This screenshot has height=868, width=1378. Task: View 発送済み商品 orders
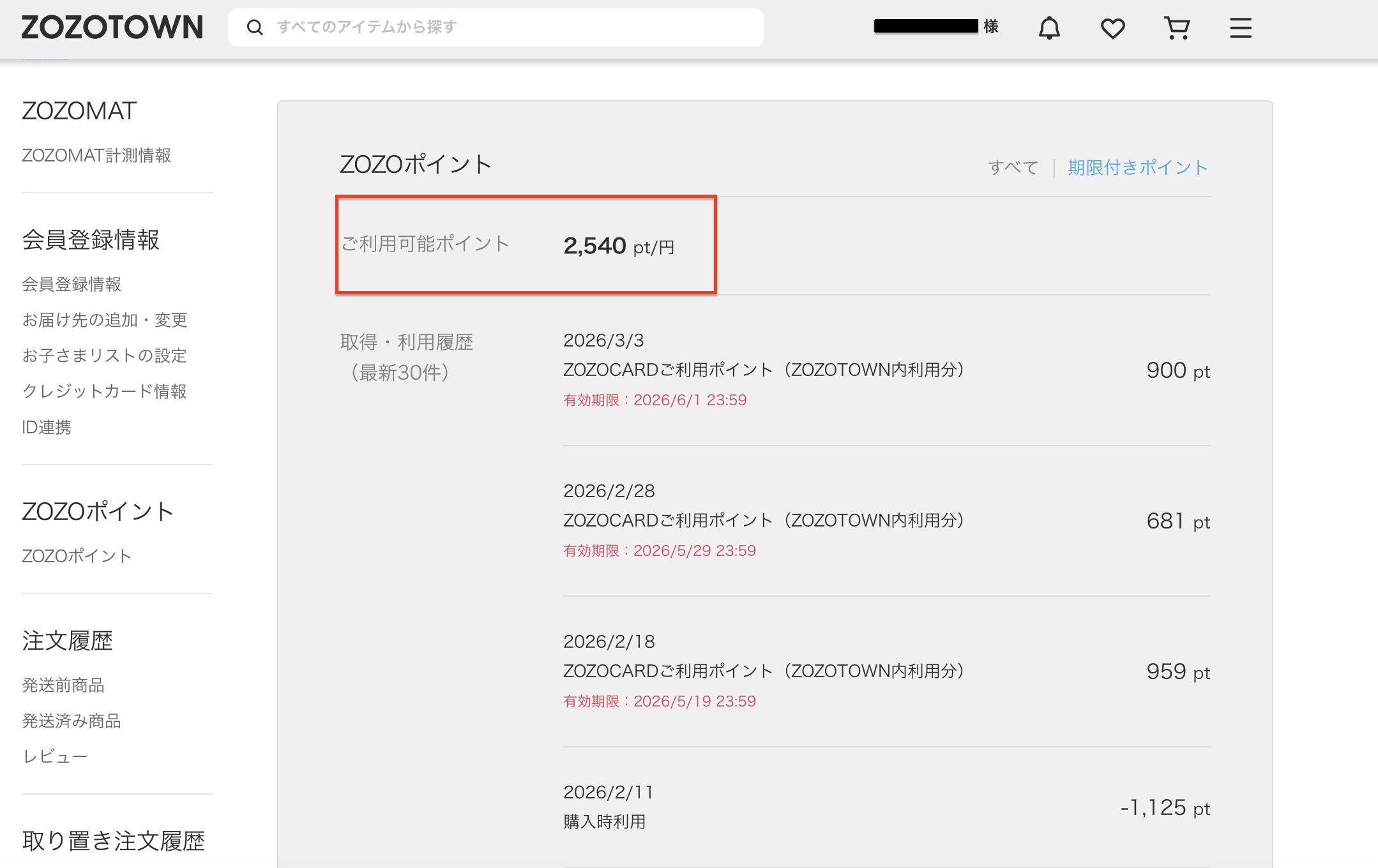click(72, 721)
